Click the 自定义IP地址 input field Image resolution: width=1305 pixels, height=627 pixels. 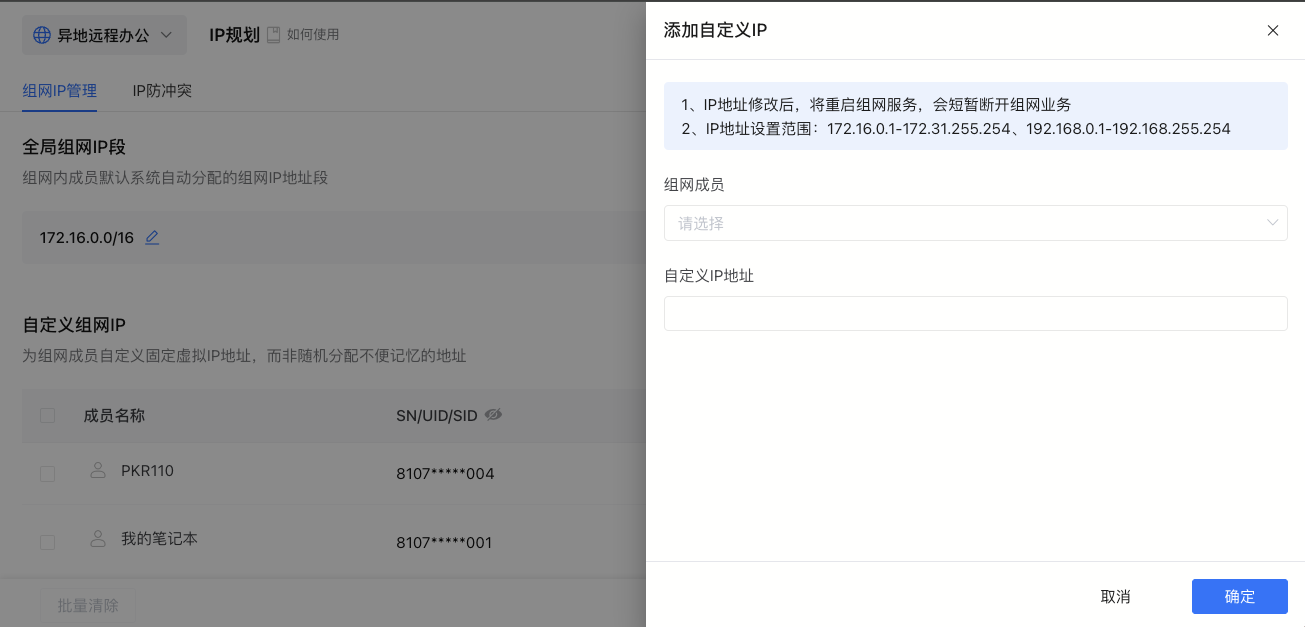975,313
